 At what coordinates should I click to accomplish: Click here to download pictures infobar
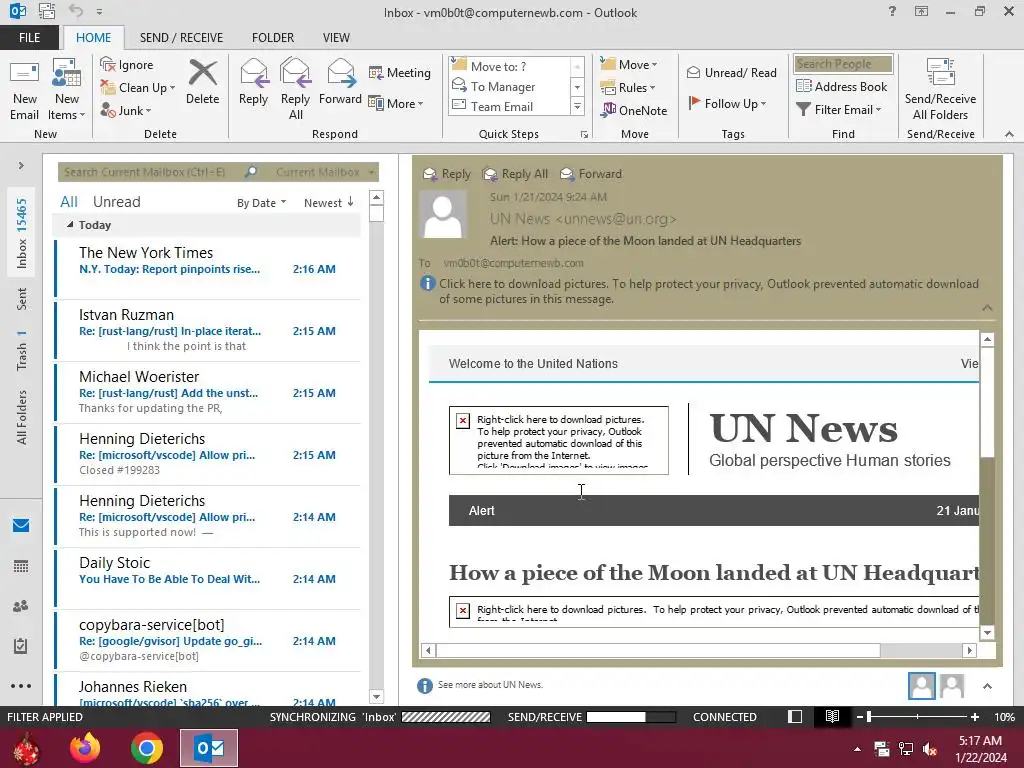point(699,291)
